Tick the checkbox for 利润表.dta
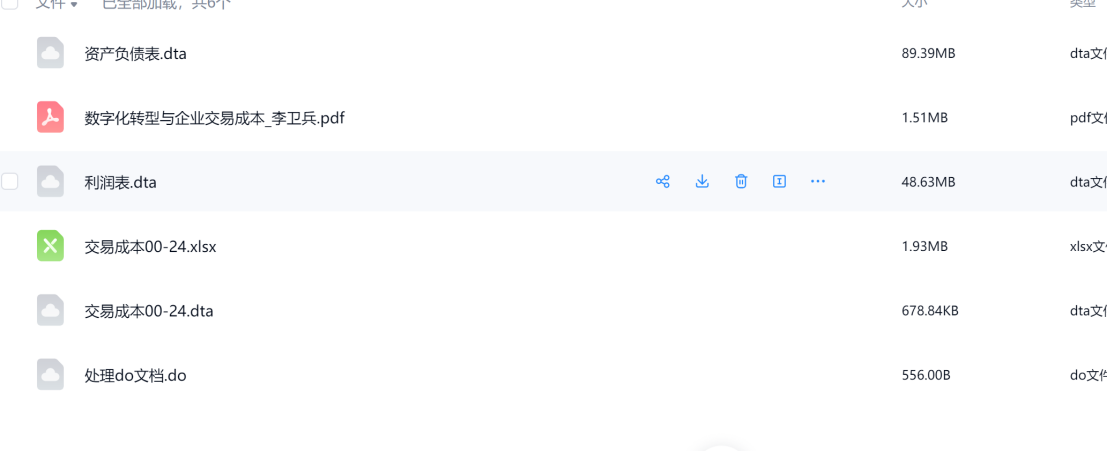The image size is (1107, 451). coord(10,181)
